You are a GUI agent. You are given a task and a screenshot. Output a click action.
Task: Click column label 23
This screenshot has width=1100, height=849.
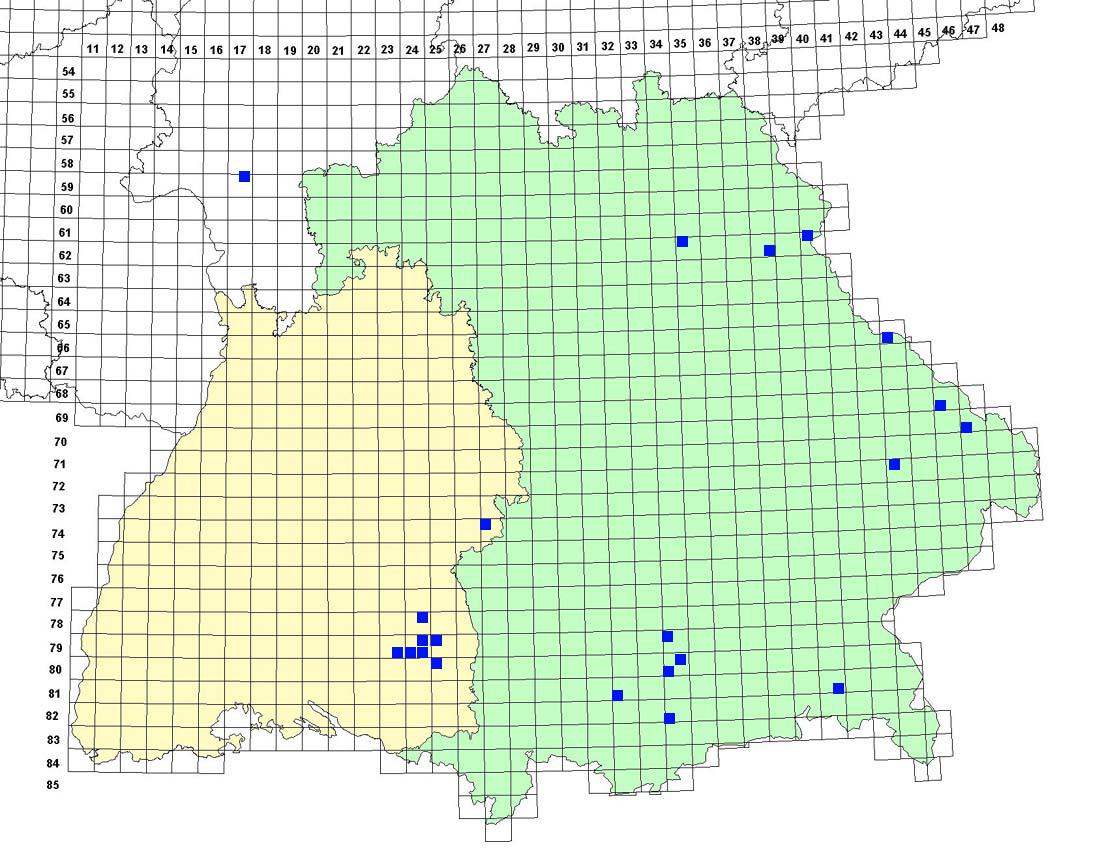(x=387, y=50)
